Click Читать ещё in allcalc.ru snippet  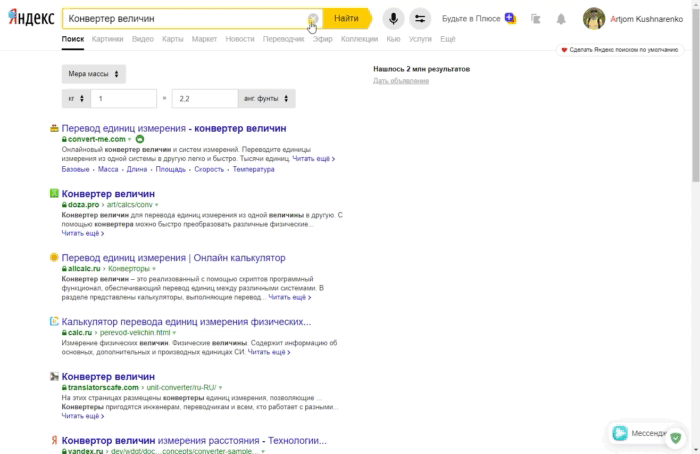click(289, 297)
